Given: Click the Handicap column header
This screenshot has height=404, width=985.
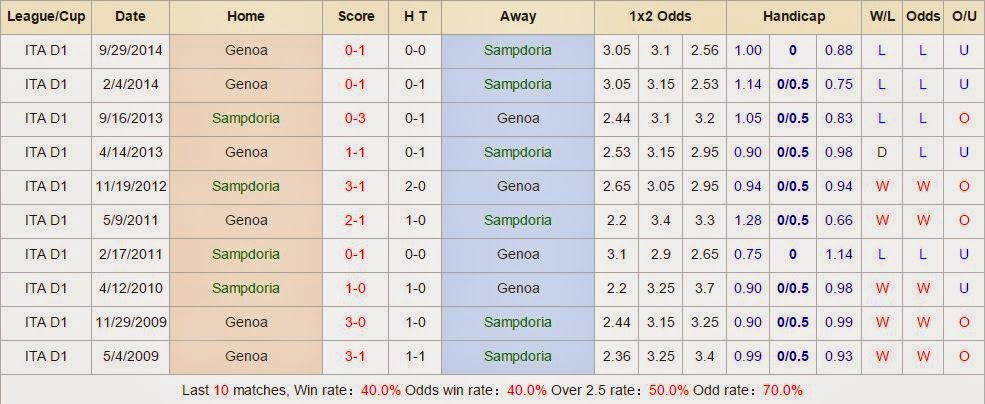Looking at the screenshot, I should [x=793, y=16].
